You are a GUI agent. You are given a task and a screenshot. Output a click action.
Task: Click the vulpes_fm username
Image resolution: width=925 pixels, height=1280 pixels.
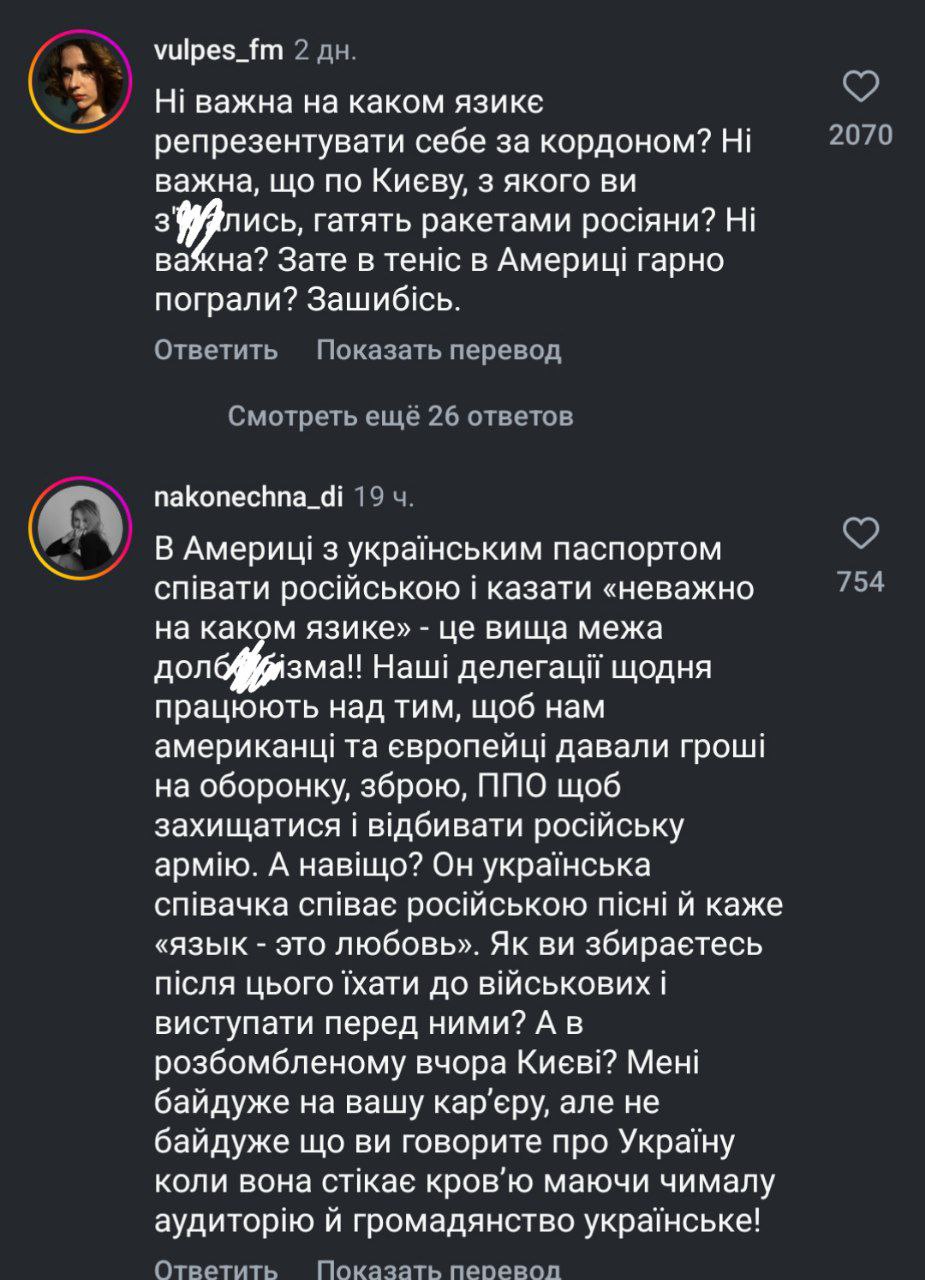[218, 51]
